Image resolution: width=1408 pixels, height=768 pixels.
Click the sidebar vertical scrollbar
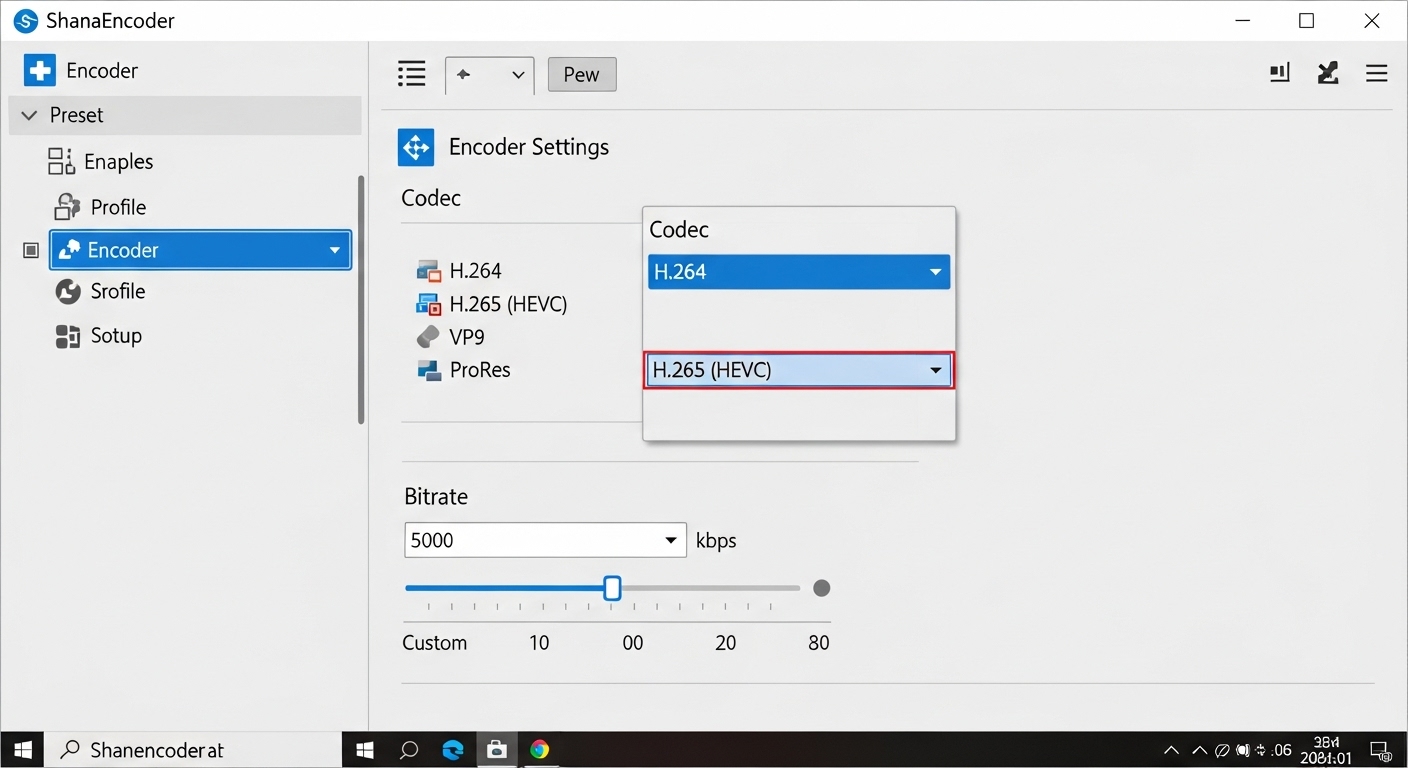(x=361, y=300)
